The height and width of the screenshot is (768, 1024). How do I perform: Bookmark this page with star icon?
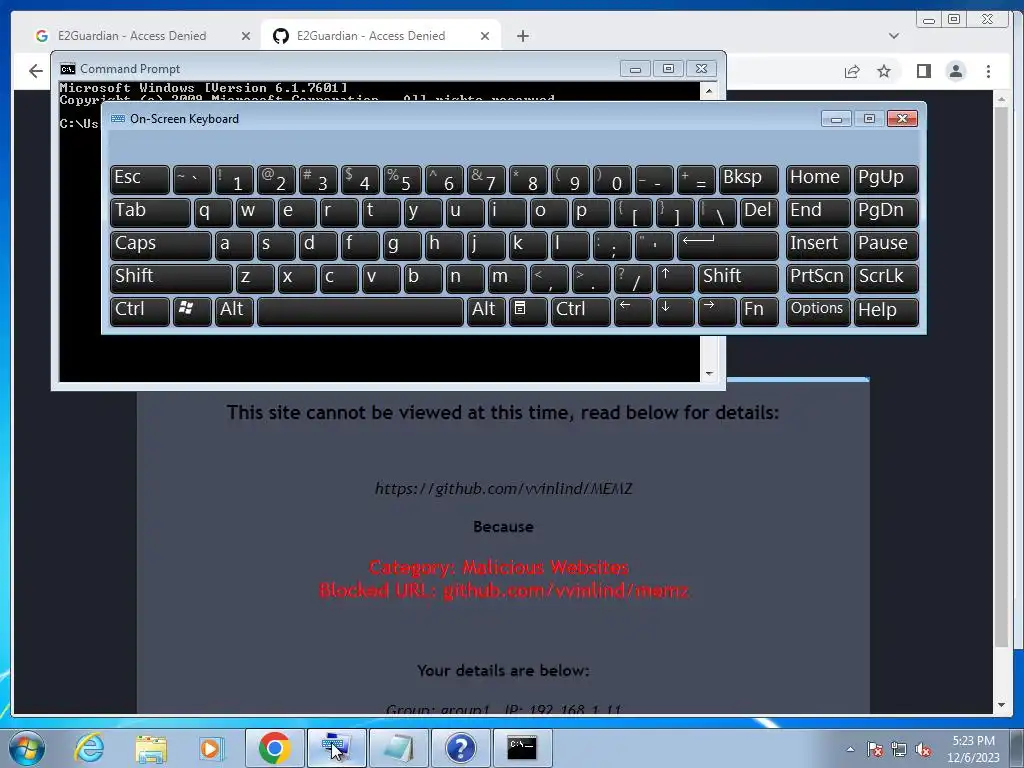point(884,71)
